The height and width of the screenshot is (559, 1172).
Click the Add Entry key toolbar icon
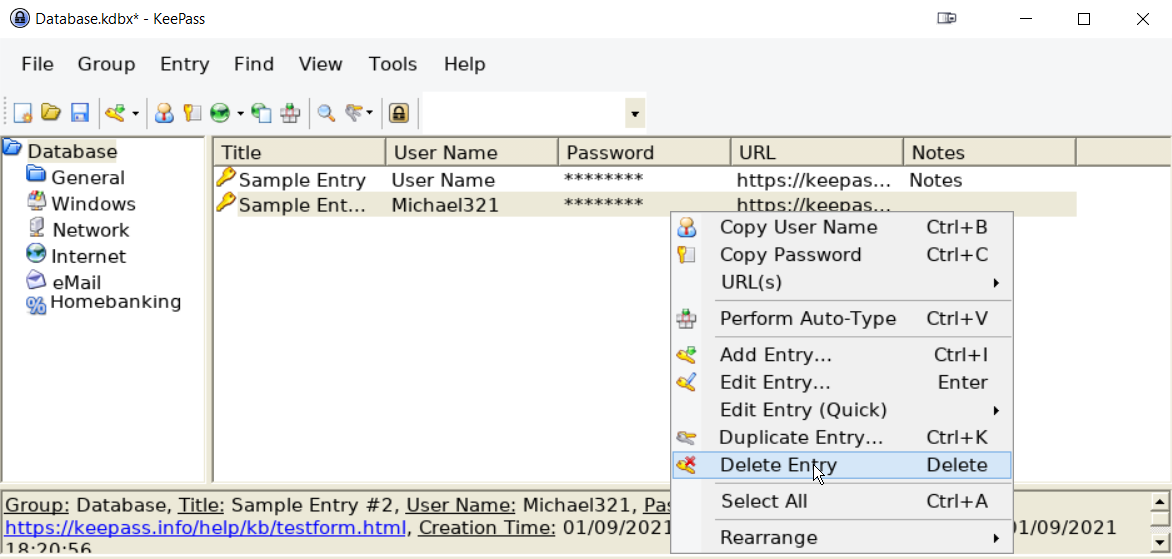114,113
